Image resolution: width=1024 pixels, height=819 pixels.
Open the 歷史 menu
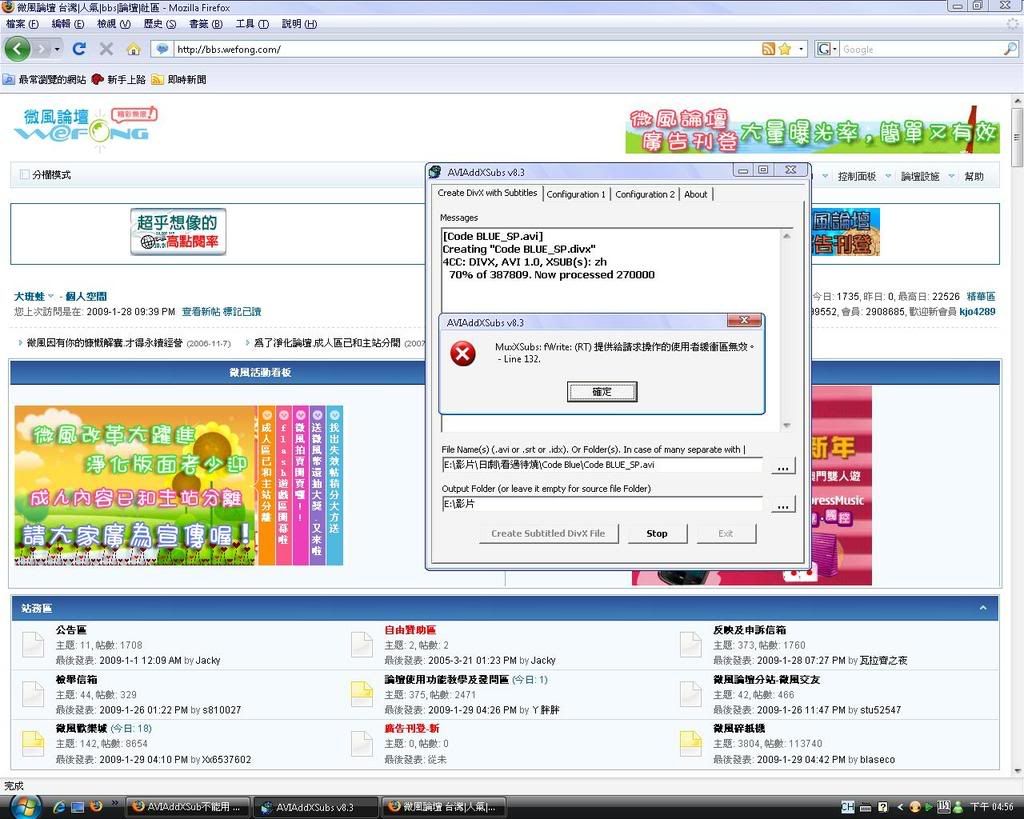[x=160, y=24]
